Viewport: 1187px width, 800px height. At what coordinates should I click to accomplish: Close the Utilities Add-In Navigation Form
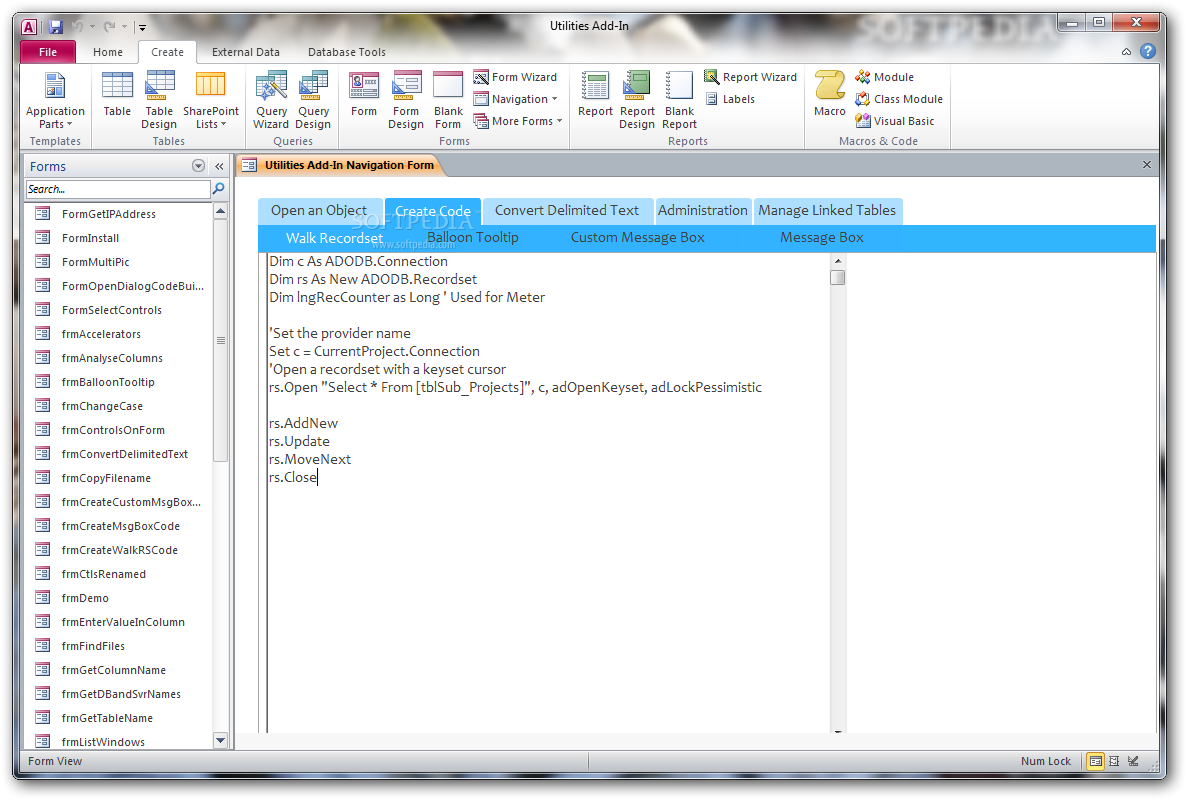pos(1146,165)
